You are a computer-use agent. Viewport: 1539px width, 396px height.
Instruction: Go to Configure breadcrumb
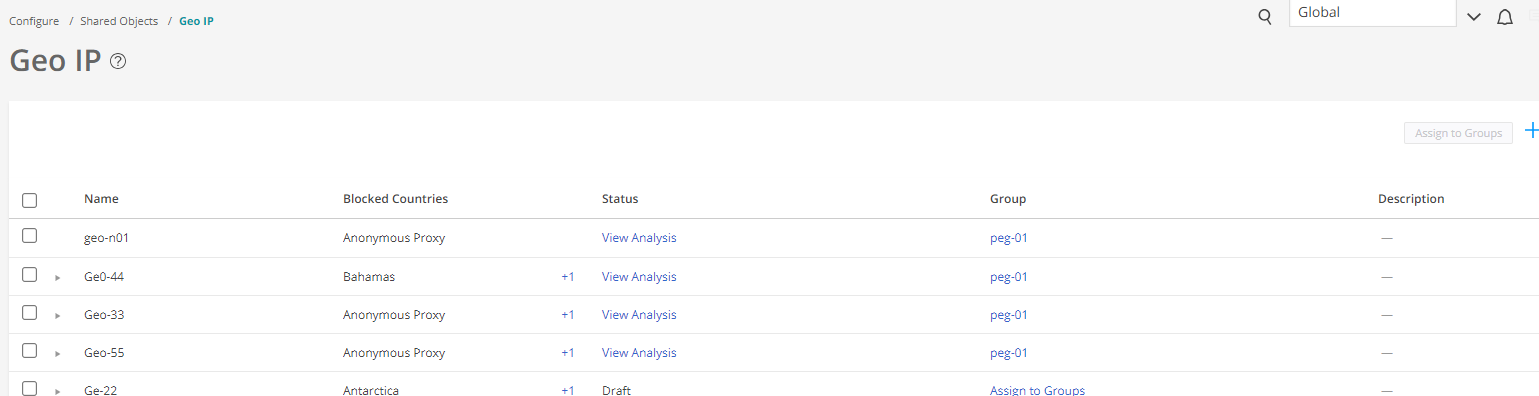click(34, 21)
